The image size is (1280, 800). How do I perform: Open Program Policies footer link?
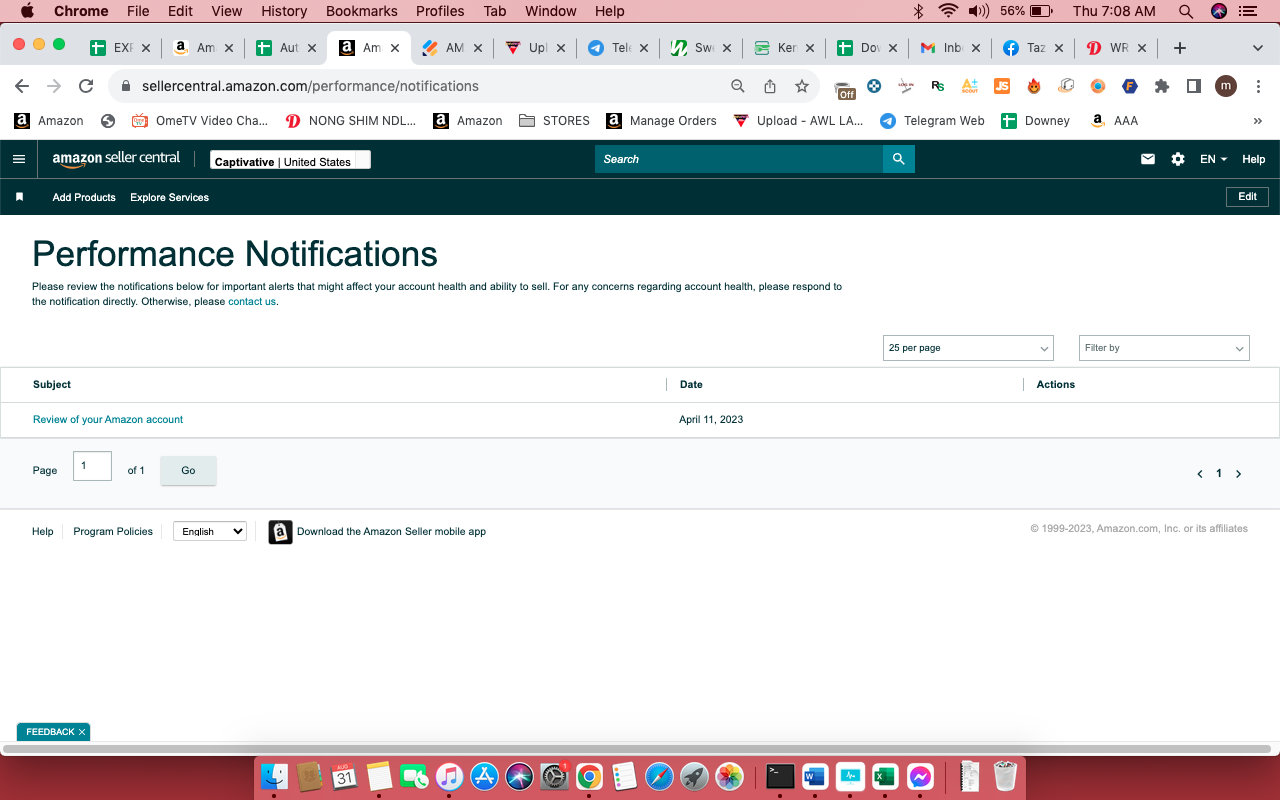(x=113, y=532)
